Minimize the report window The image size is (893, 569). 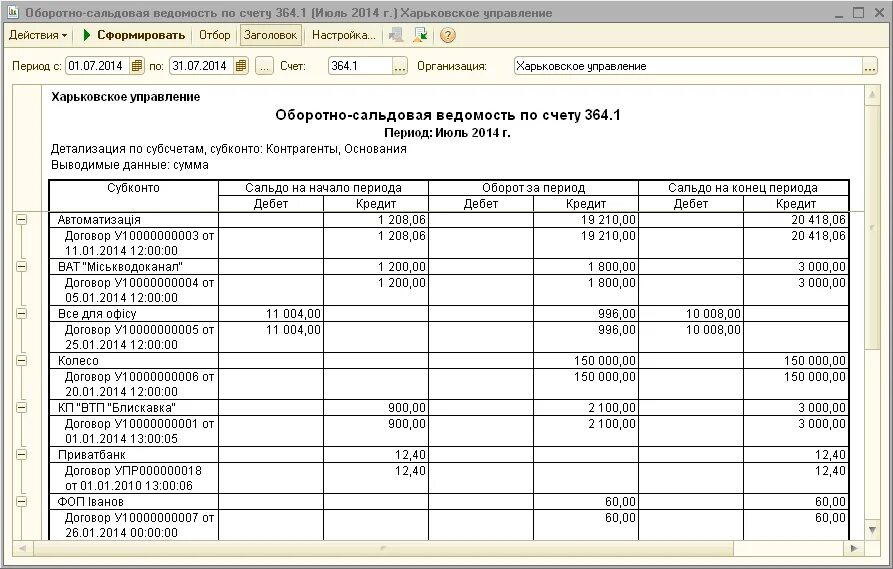[839, 13]
